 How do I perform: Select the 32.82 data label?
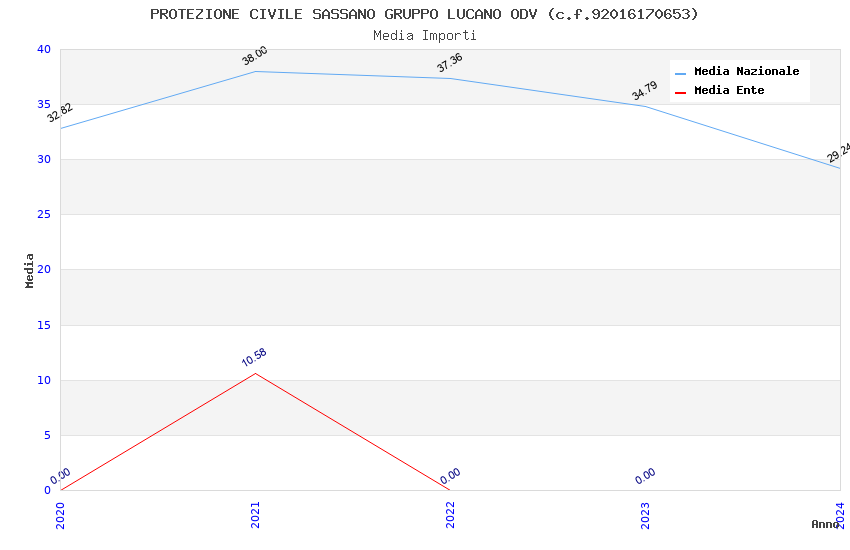tap(60, 113)
